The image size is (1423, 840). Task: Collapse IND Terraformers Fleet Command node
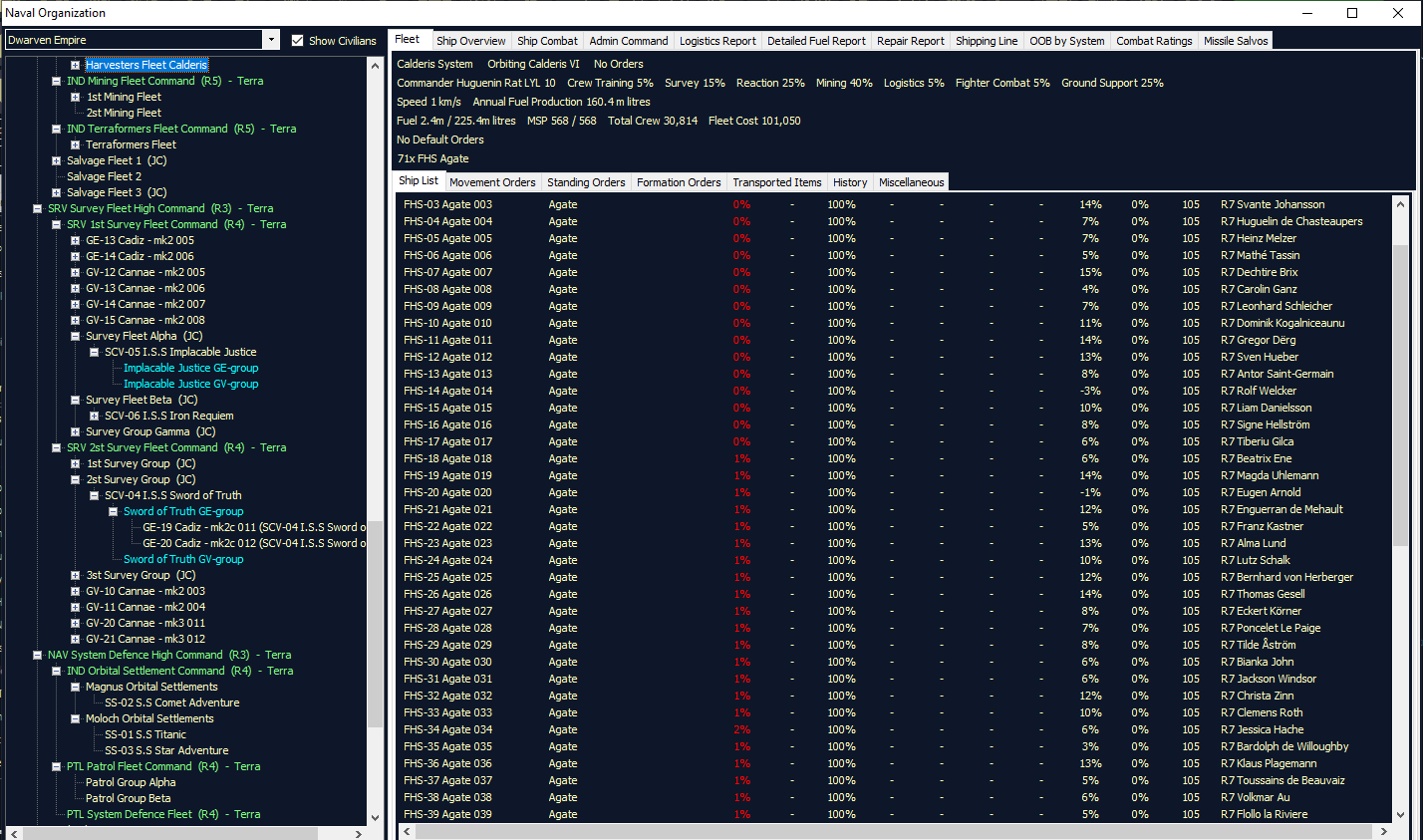pos(56,129)
